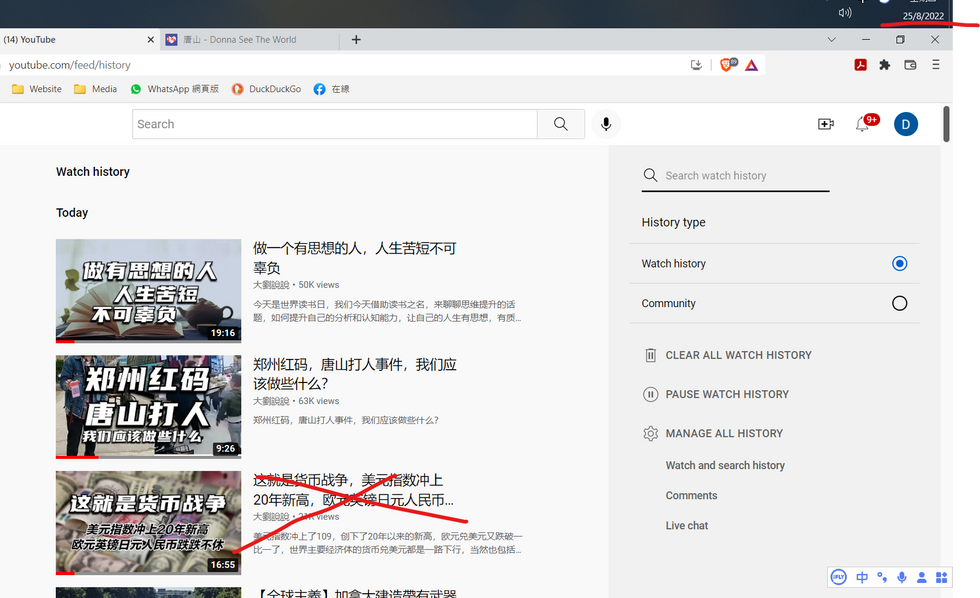The width and height of the screenshot is (980, 598).
Task: Open the Brave Wallet icon
Action: click(910, 64)
